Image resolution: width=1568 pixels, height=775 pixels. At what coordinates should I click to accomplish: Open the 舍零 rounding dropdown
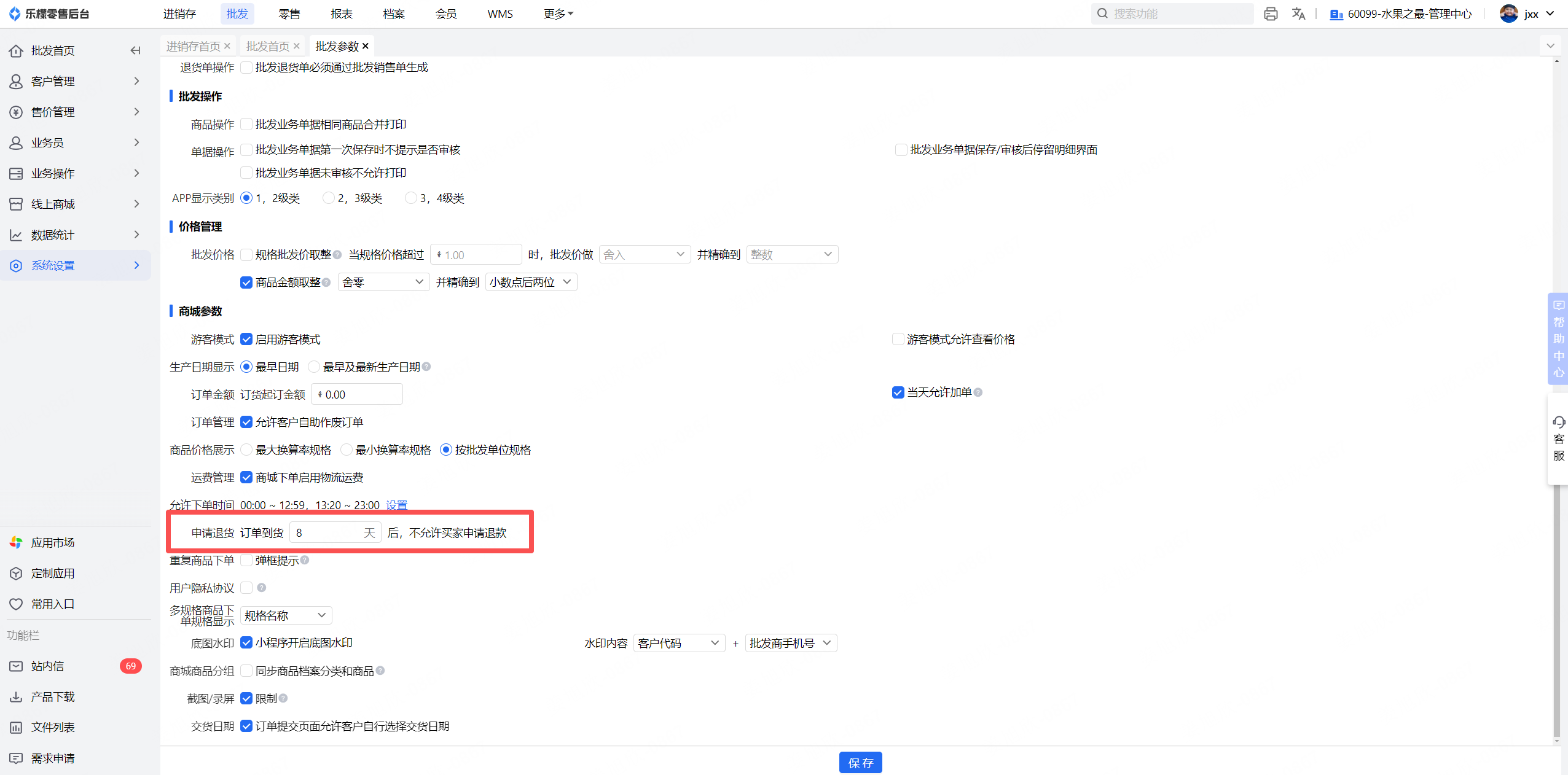coord(383,282)
